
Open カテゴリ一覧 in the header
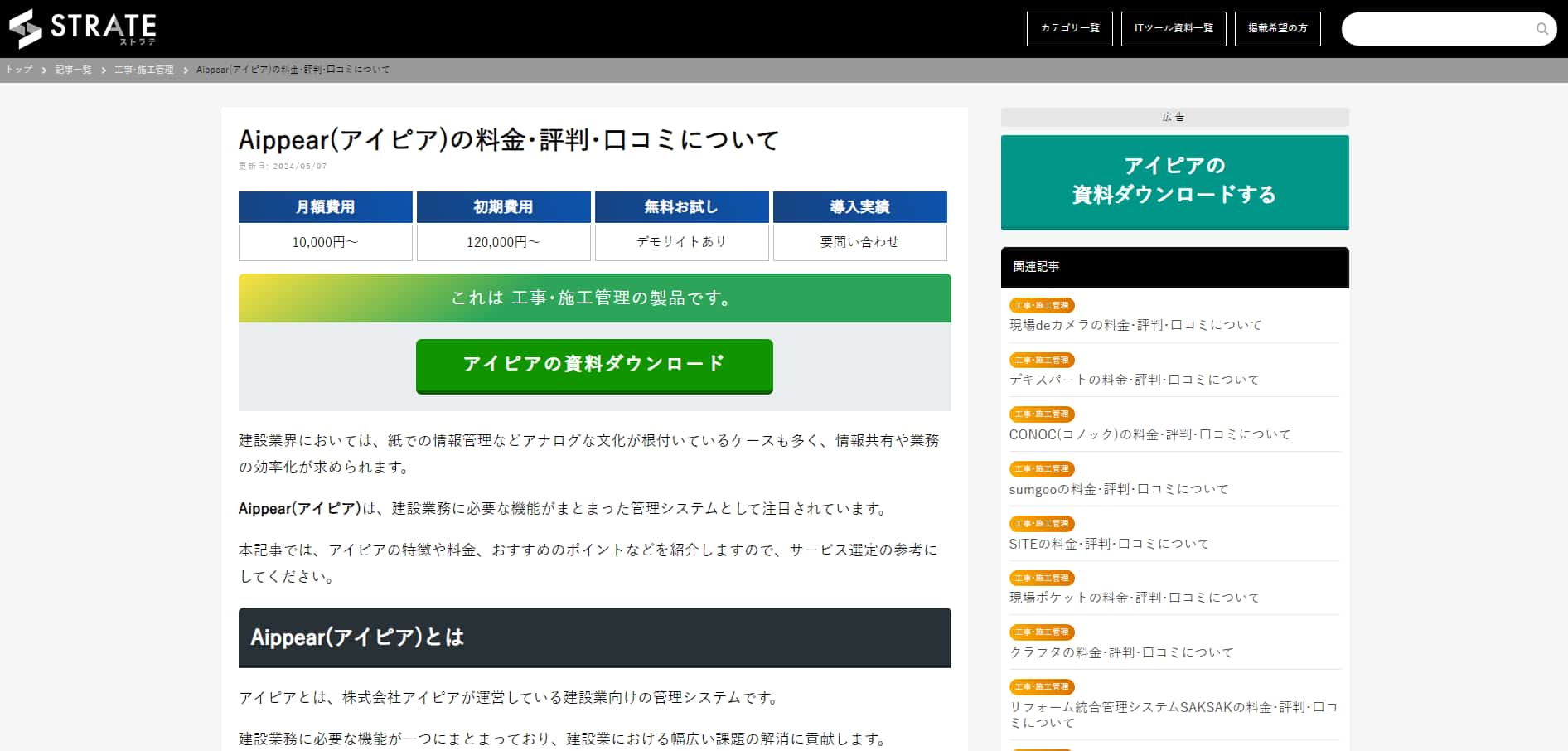pos(1069,28)
